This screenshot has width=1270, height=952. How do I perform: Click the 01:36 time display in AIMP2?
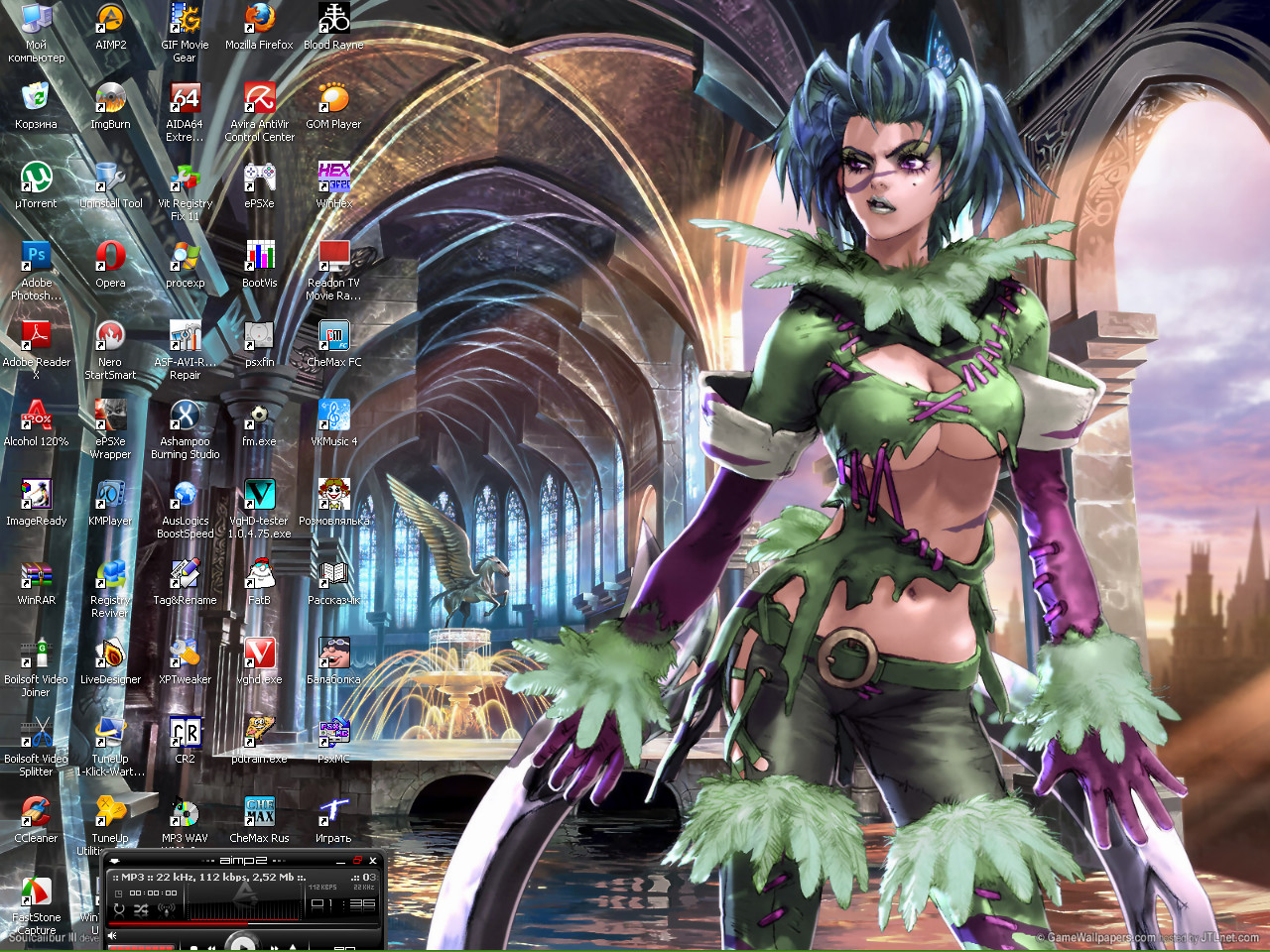[343, 903]
